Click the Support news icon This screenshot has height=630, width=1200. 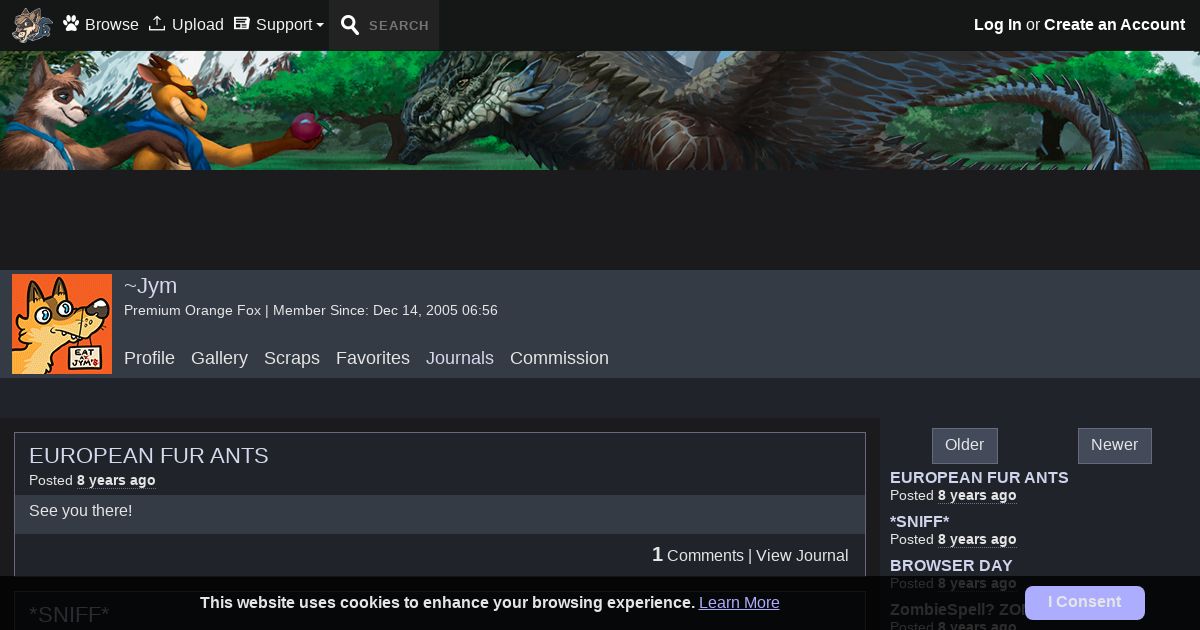pyautogui.click(x=241, y=23)
